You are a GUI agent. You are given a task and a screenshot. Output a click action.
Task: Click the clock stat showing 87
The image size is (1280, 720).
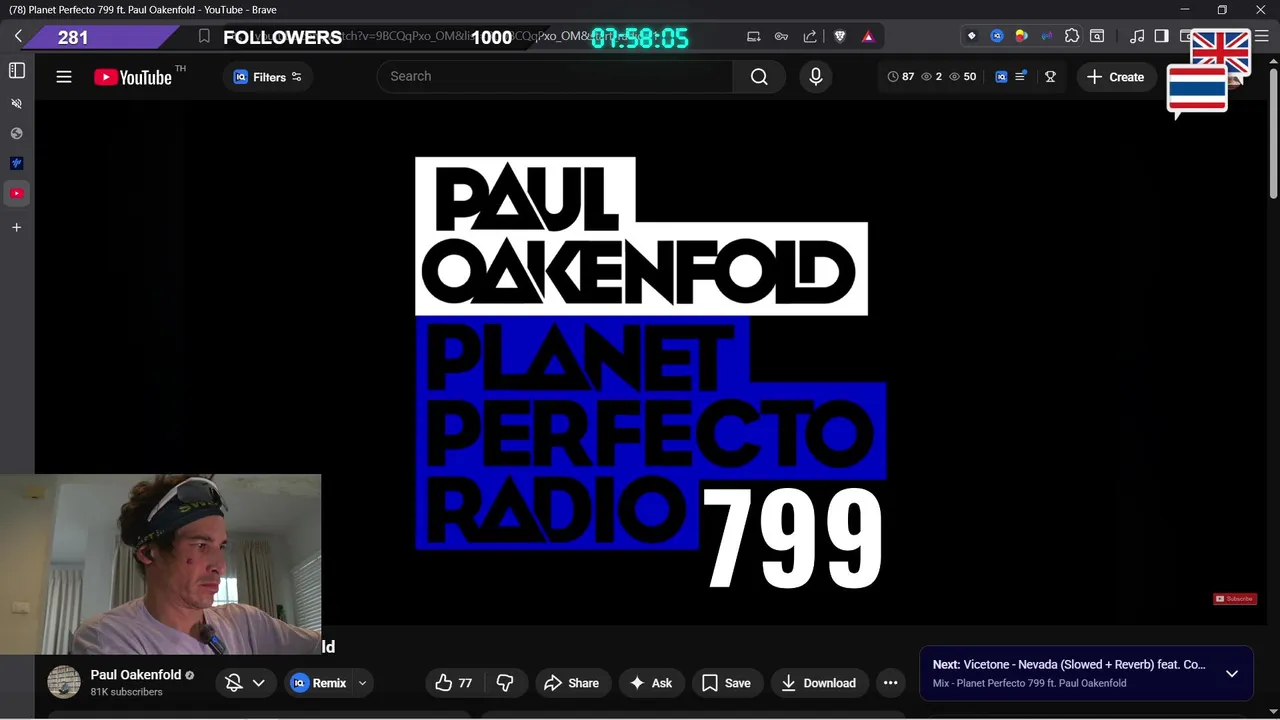pyautogui.click(x=901, y=77)
